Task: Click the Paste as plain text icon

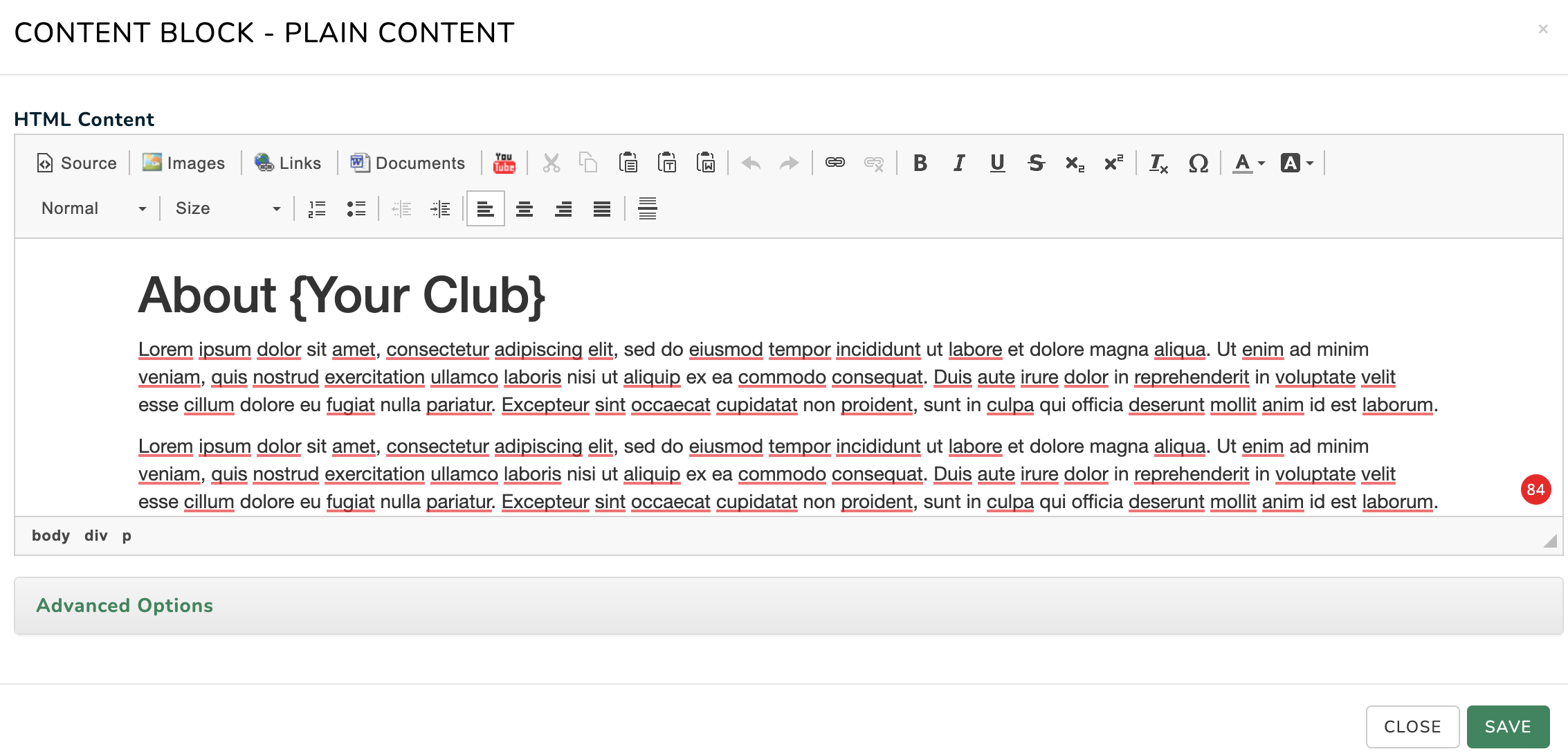Action: point(667,163)
